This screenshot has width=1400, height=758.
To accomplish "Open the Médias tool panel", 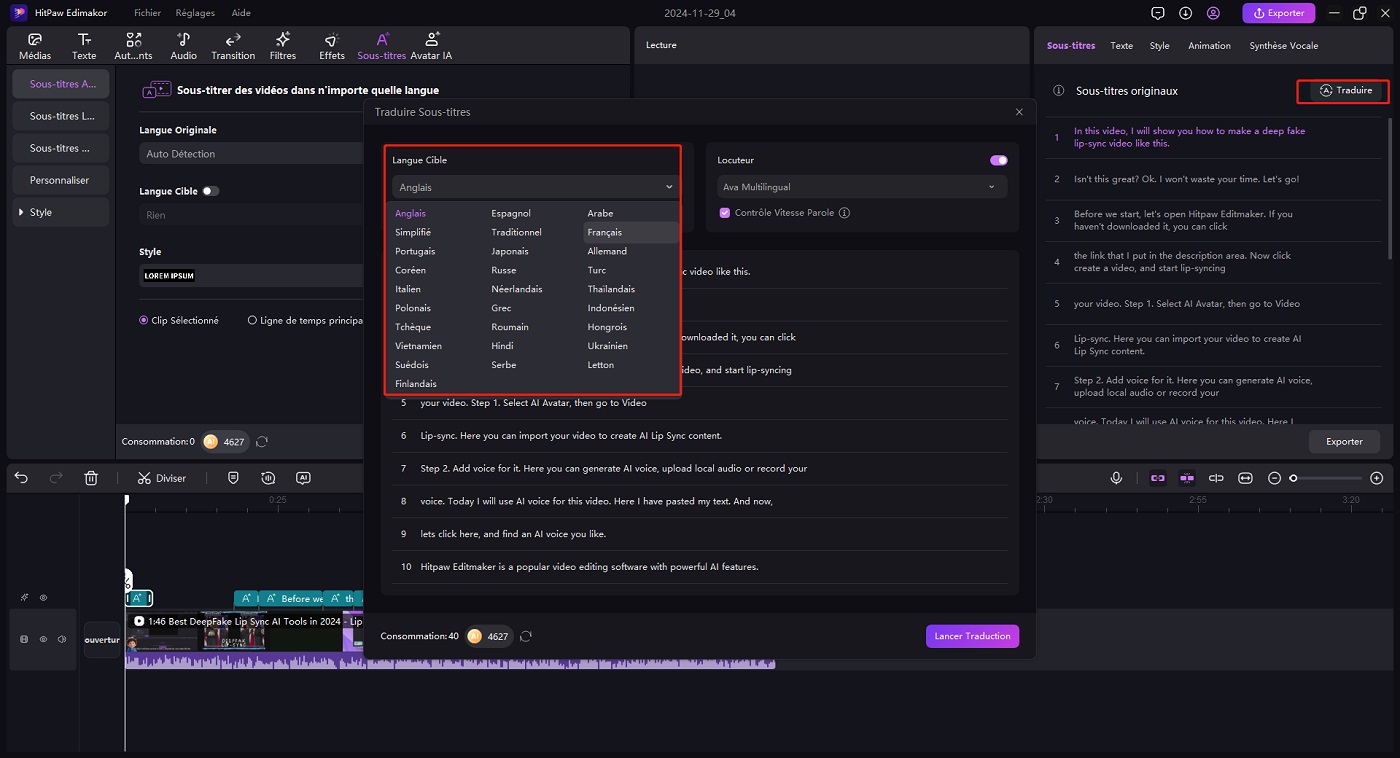I will tap(35, 46).
